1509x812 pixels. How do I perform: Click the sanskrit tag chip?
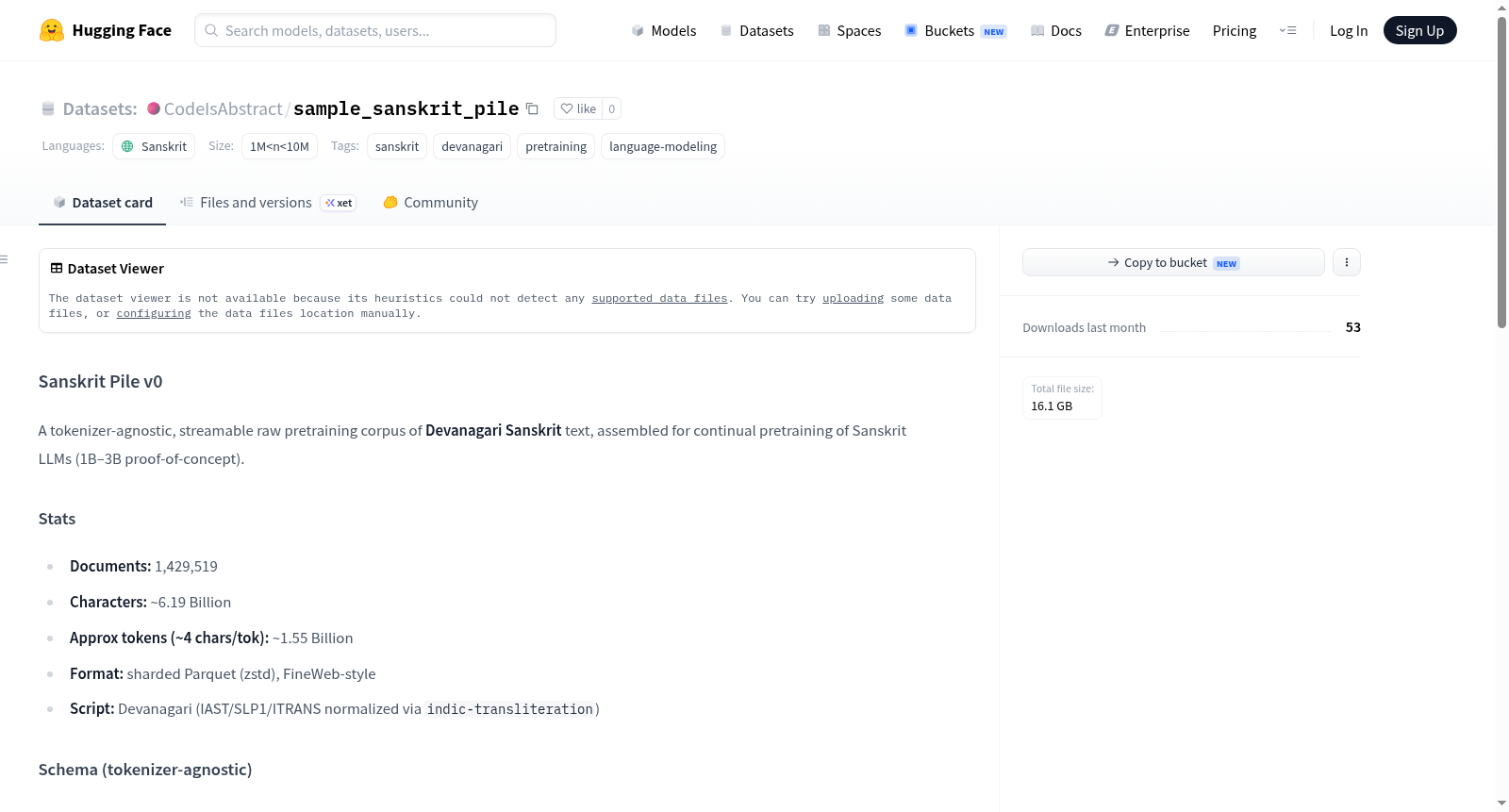pos(397,146)
